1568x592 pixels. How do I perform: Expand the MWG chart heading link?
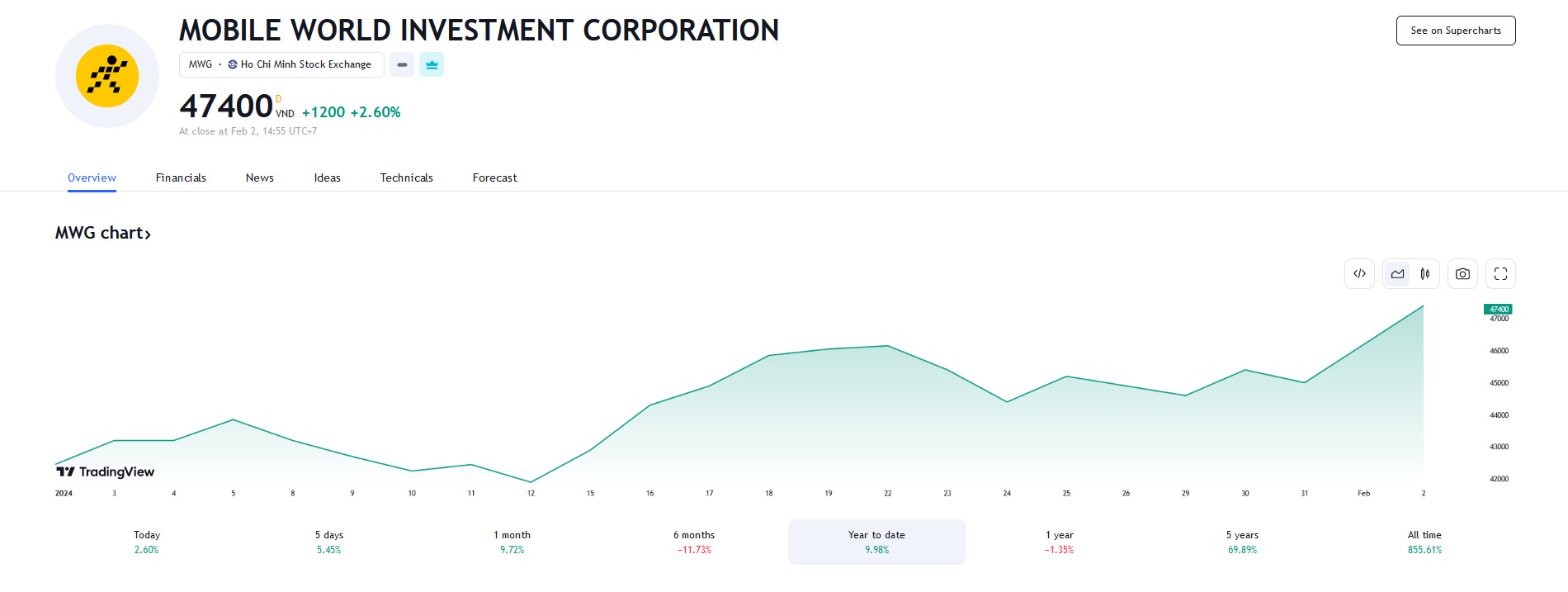pyautogui.click(x=103, y=234)
